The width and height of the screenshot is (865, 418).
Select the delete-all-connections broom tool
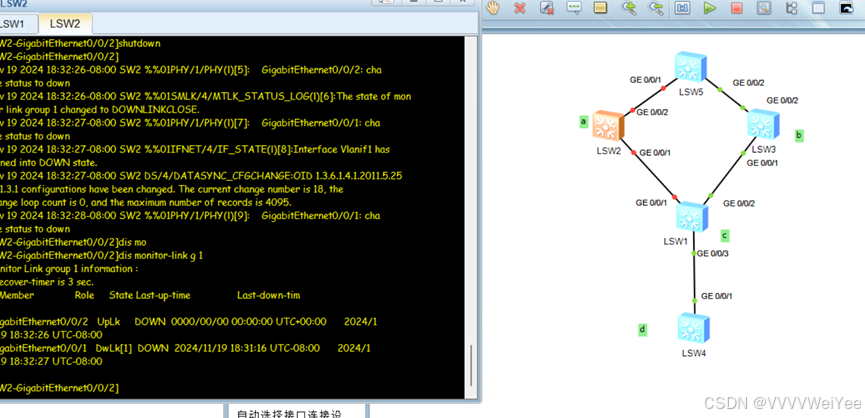(547, 8)
